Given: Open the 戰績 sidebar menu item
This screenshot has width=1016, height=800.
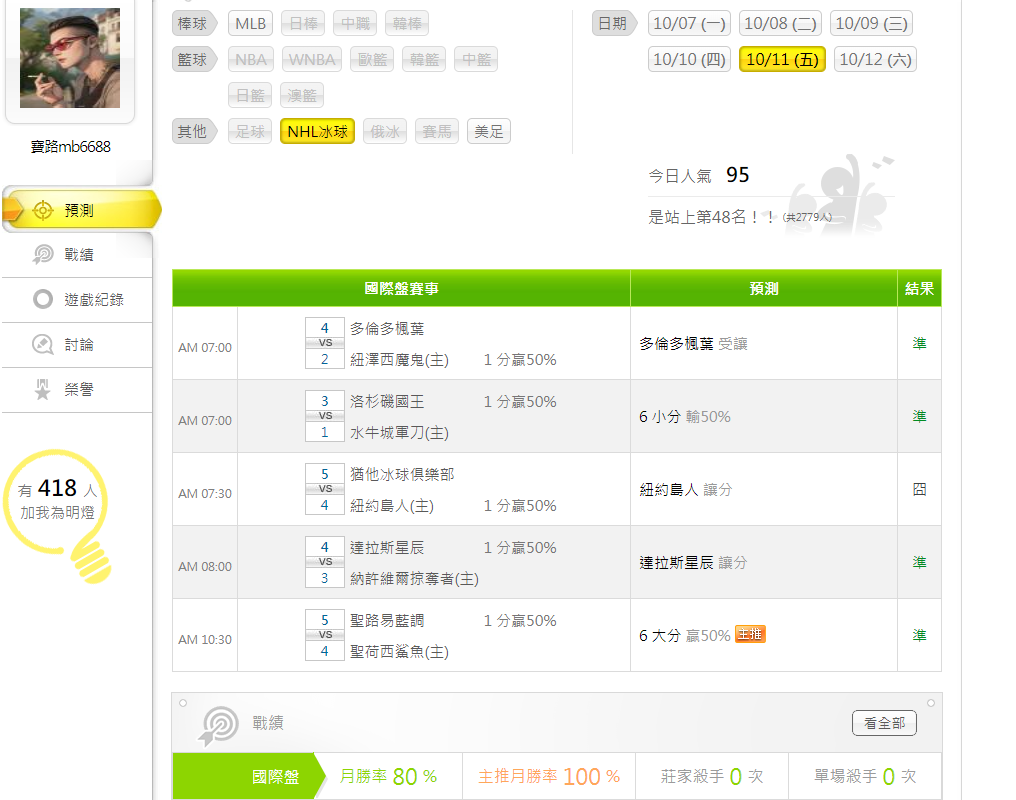Looking at the screenshot, I should [x=77, y=255].
